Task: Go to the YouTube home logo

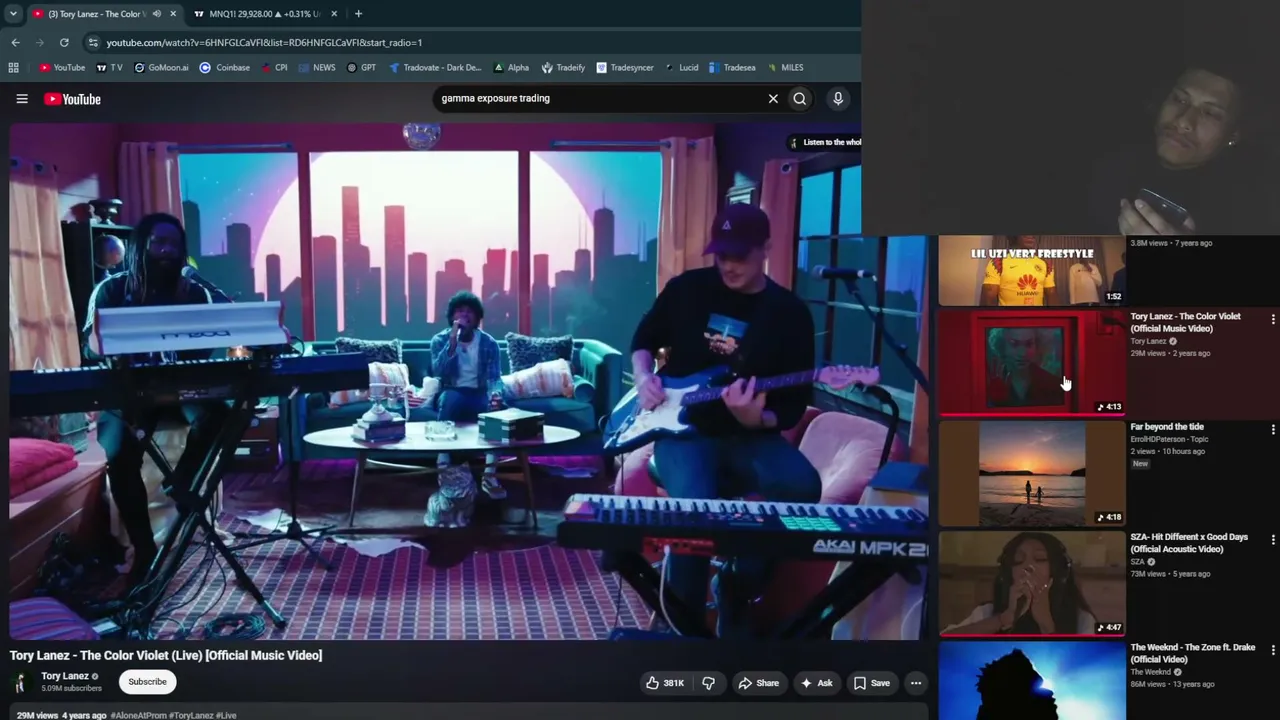Action: coord(72,99)
